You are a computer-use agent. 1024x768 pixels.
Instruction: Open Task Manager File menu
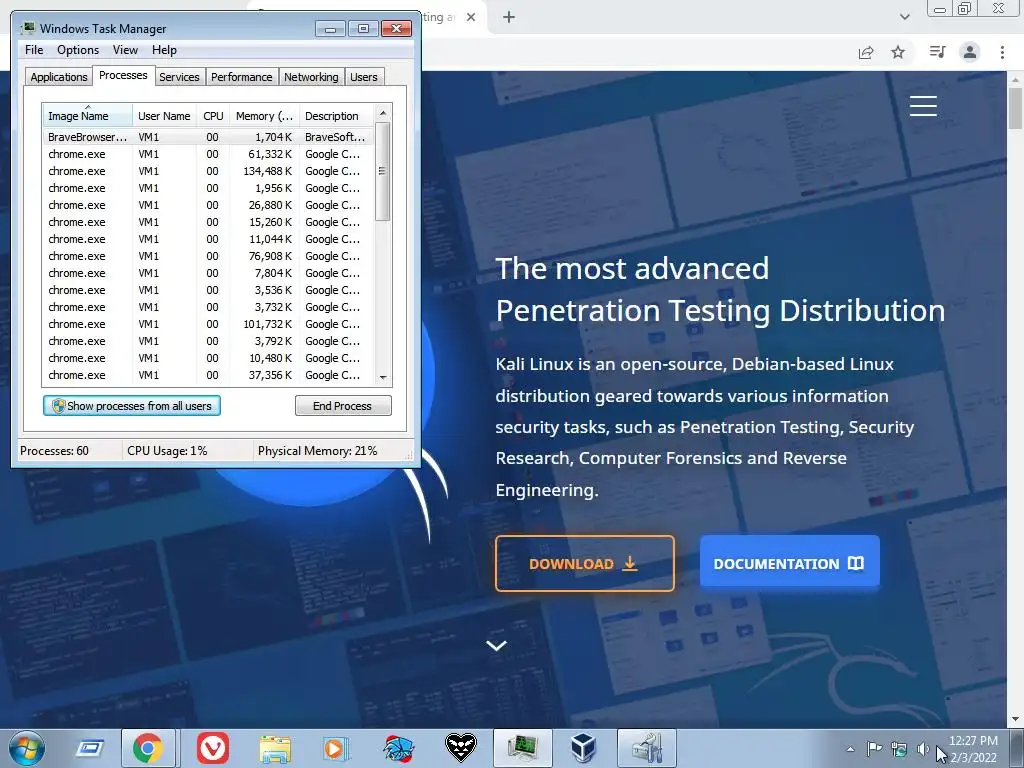(x=34, y=50)
